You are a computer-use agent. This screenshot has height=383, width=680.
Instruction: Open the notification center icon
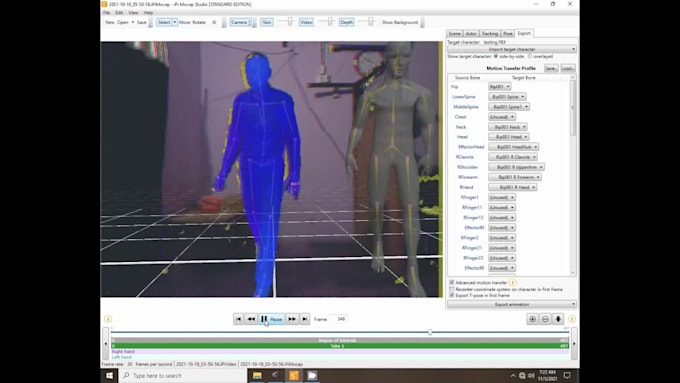[567, 376]
